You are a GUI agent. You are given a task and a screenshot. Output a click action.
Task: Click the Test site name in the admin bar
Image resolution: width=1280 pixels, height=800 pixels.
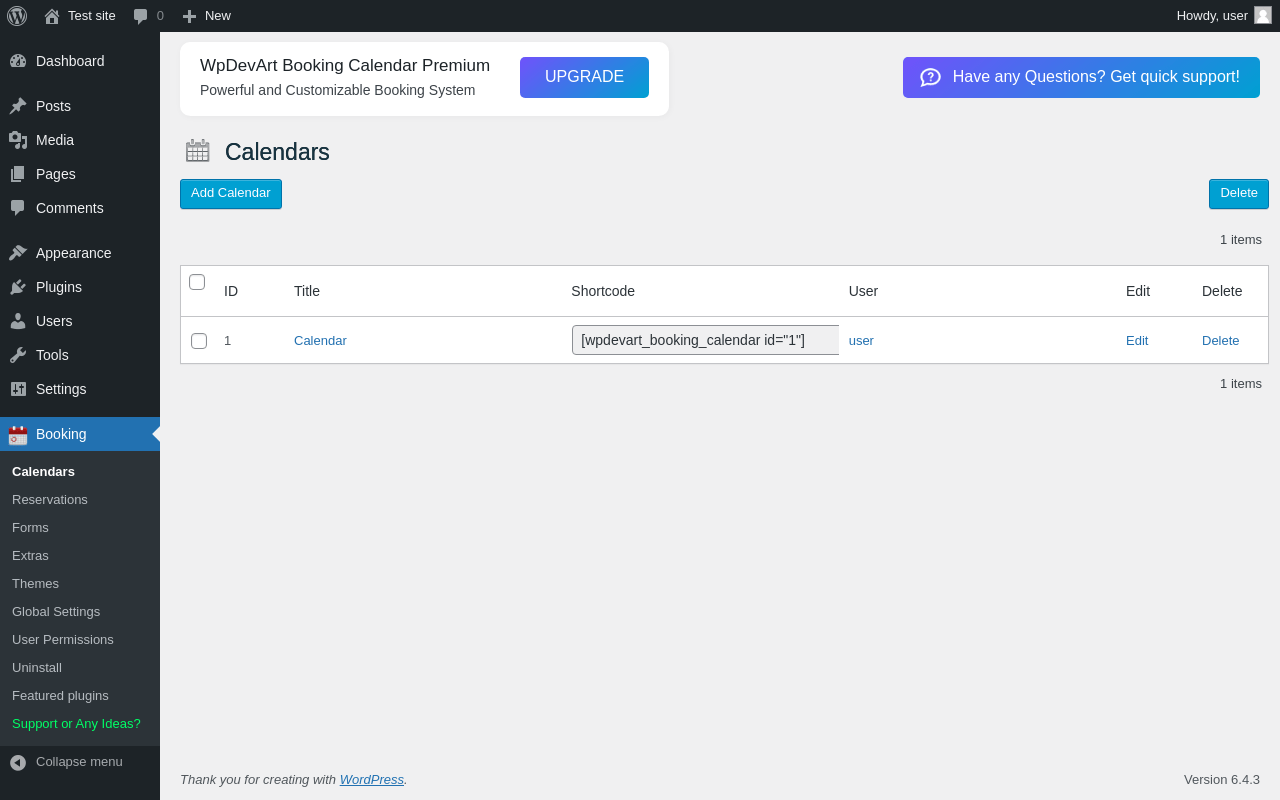click(92, 15)
